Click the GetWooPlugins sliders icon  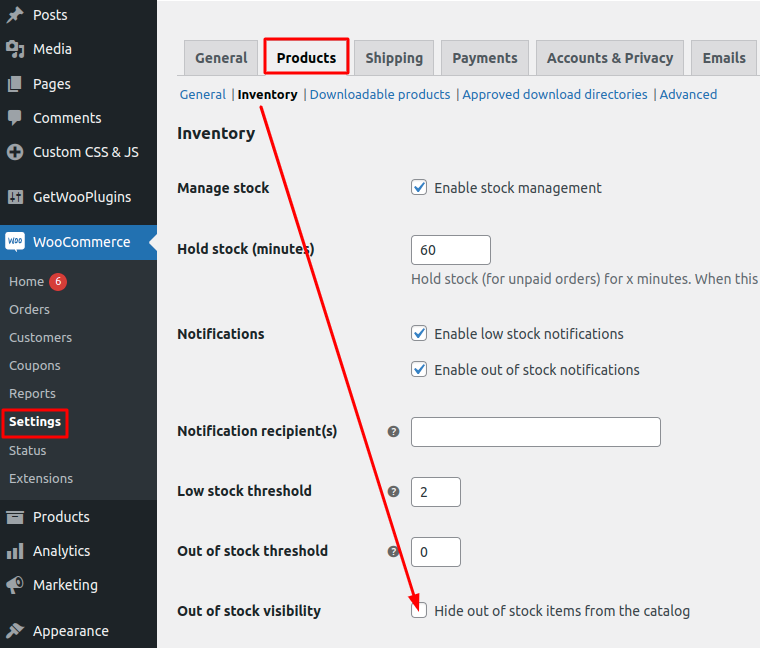click(x=15, y=197)
